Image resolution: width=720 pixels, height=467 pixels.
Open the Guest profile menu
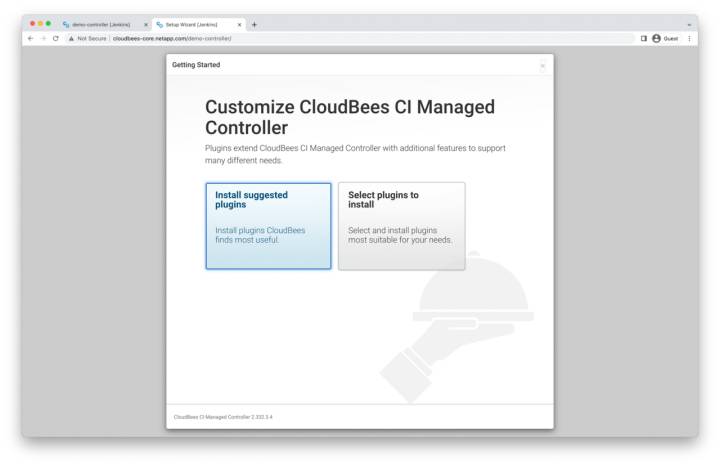665,38
